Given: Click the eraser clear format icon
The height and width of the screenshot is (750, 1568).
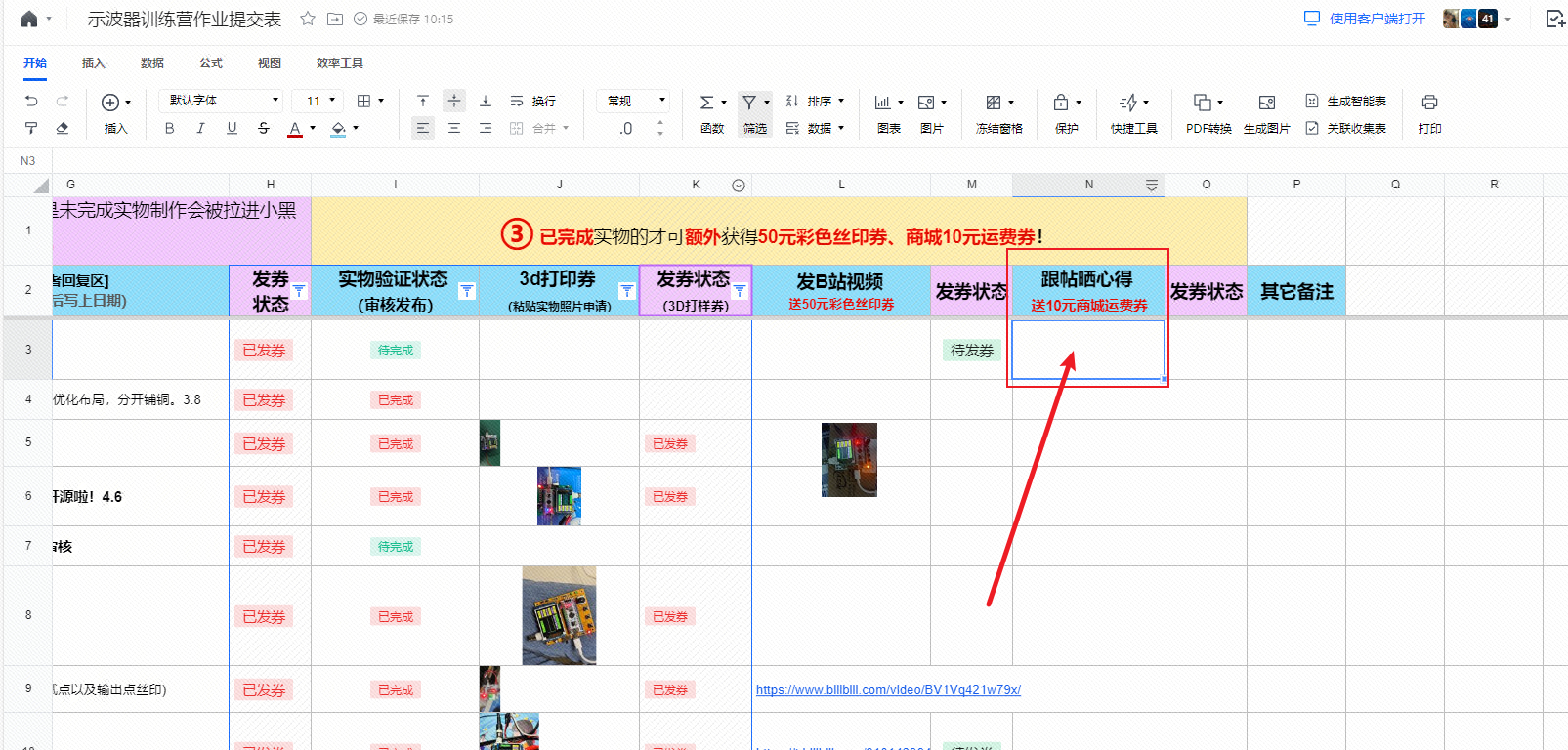Looking at the screenshot, I should click(x=63, y=128).
